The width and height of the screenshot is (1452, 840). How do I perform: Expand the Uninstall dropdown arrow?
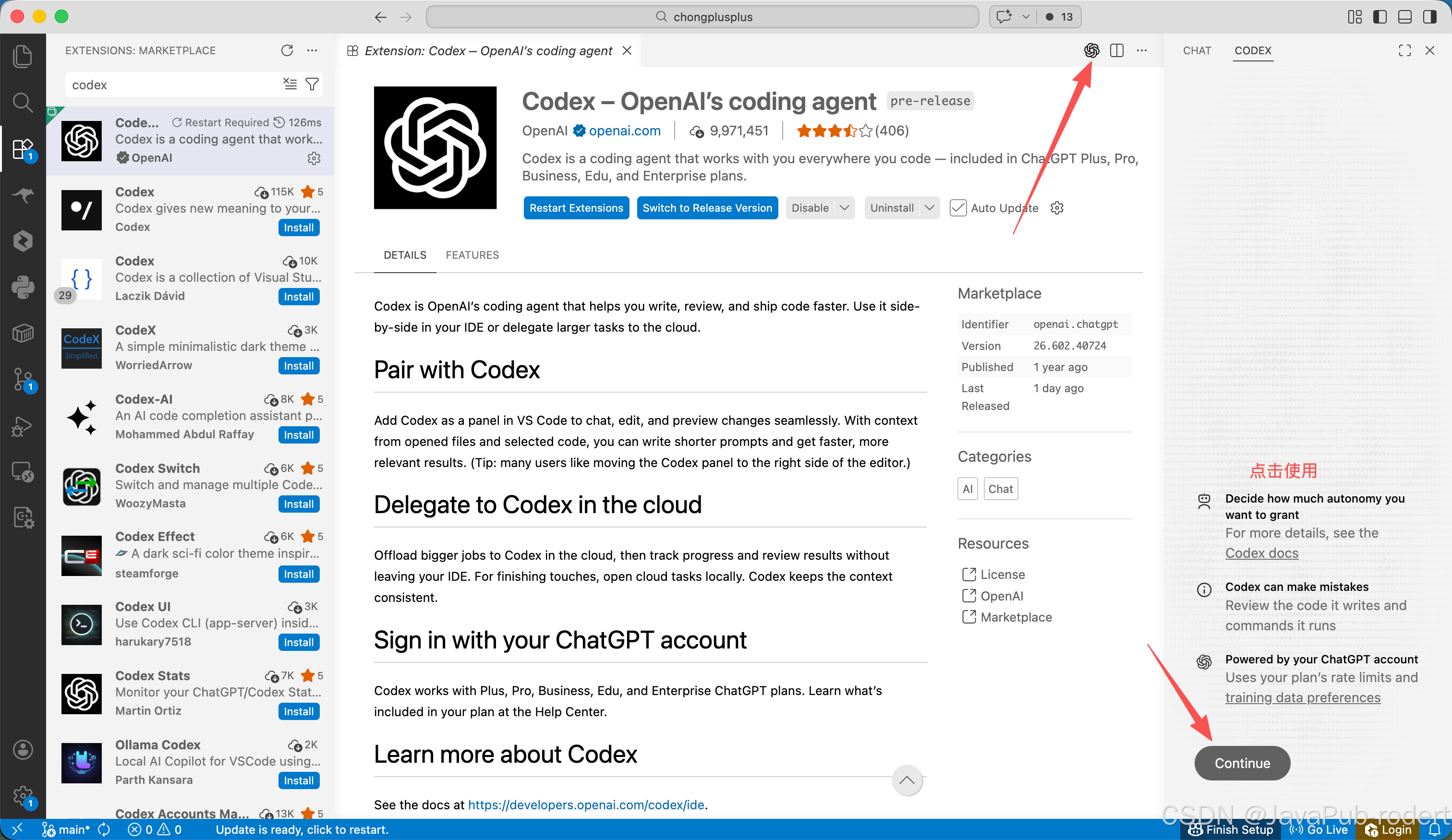pos(930,207)
